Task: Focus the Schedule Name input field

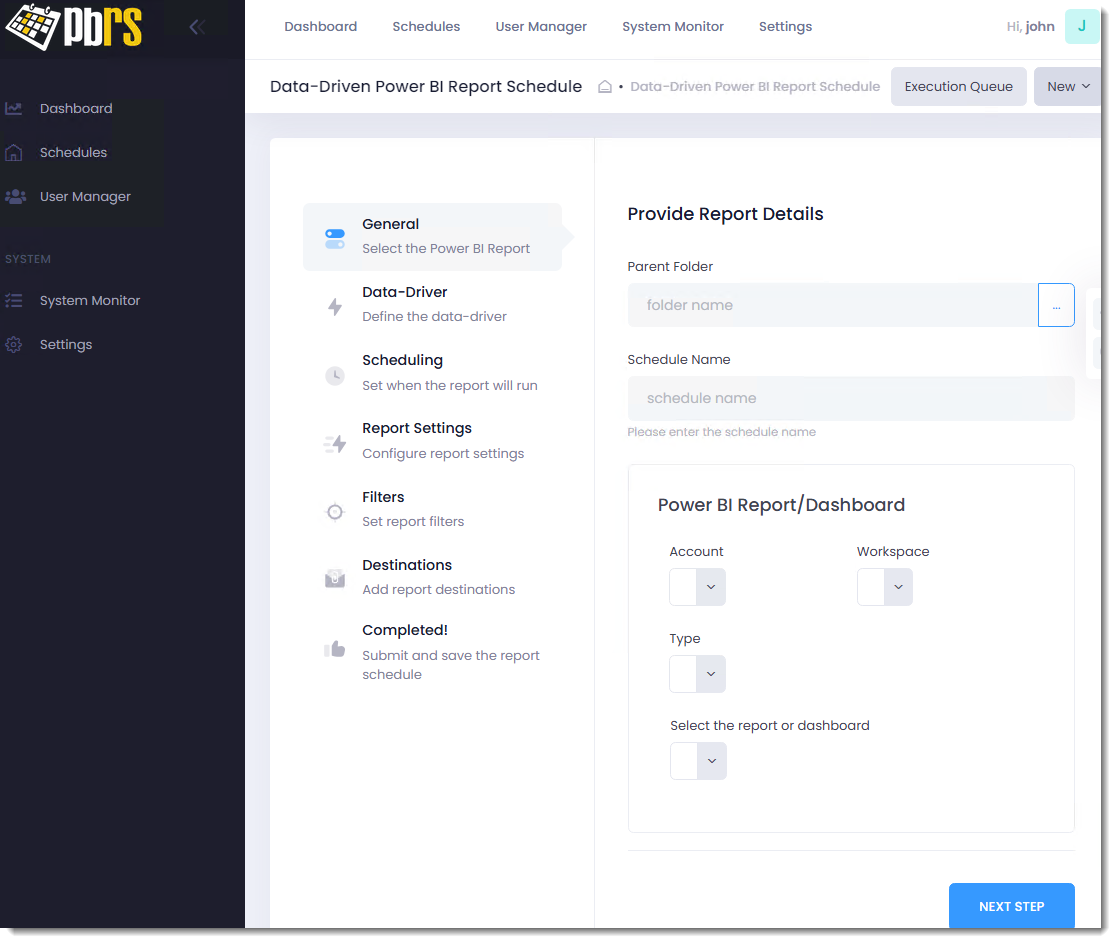Action: [851, 399]
